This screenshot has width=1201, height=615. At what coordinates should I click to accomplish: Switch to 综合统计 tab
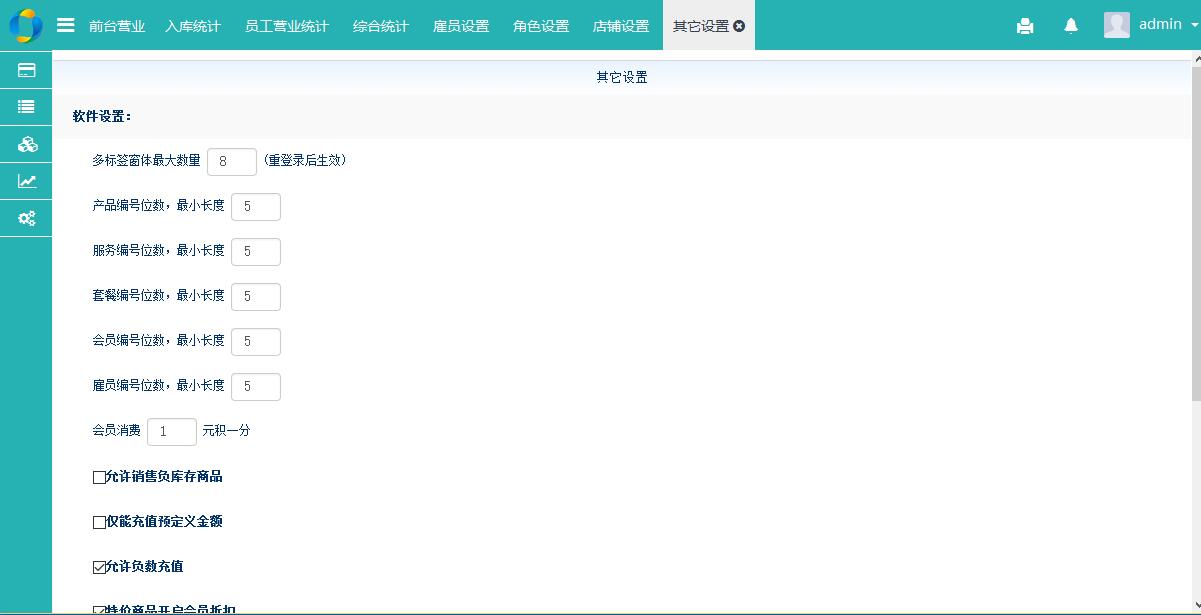tap(380, 26)
